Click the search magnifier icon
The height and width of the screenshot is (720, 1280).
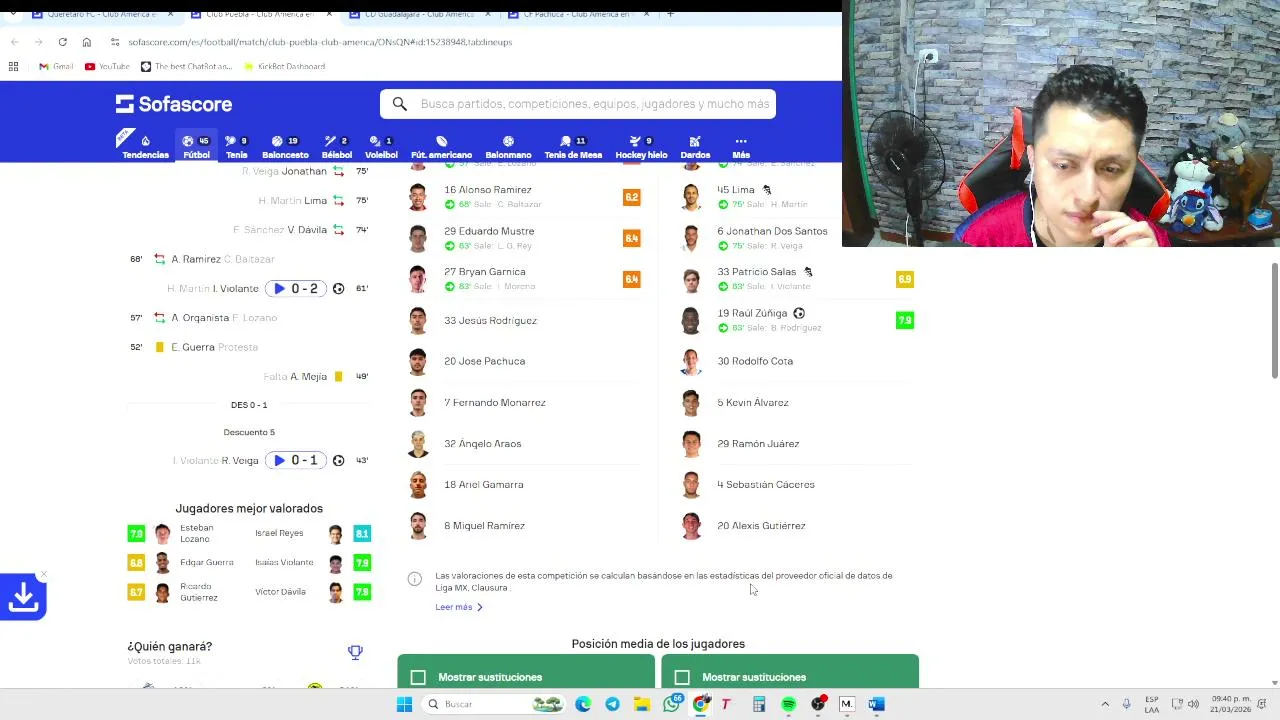[399, 104]
